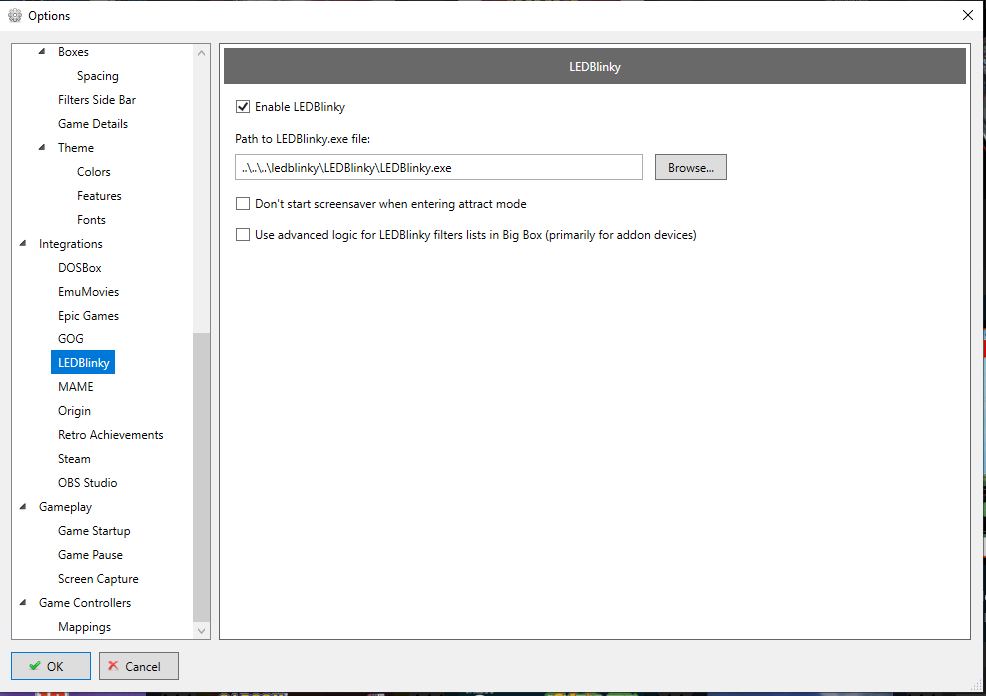Uncheck Enable LEDBlinky checkbox

click(243, 107)
